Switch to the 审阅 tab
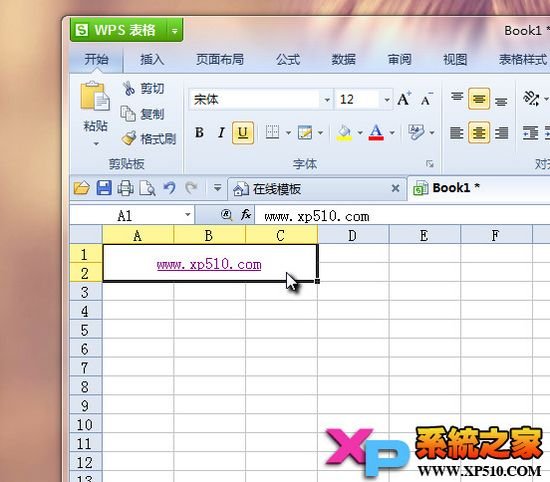Image resolution: width=550 pixels, height=482 pixels. (x=400, y=59)
